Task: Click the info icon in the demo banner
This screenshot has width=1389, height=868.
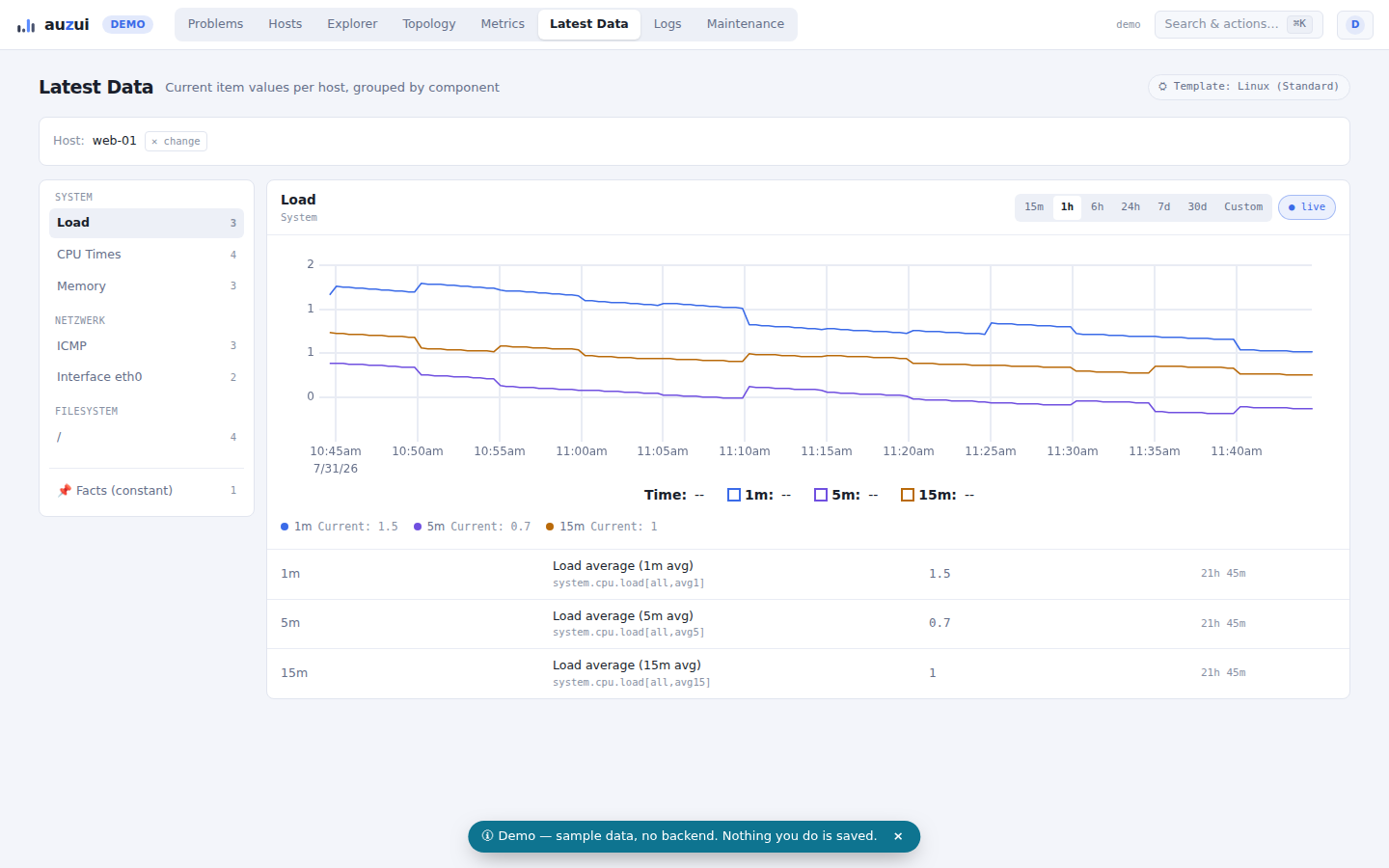Action: pos(487,836)
